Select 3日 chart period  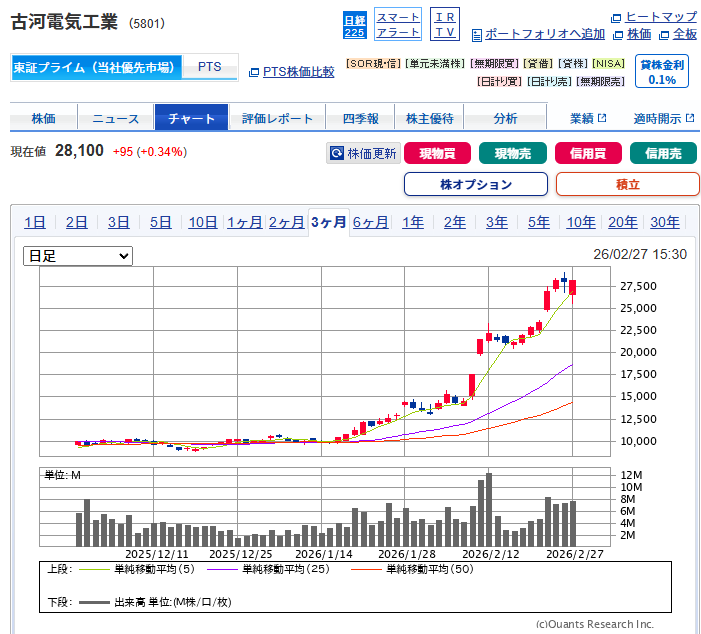click(118, 222)
